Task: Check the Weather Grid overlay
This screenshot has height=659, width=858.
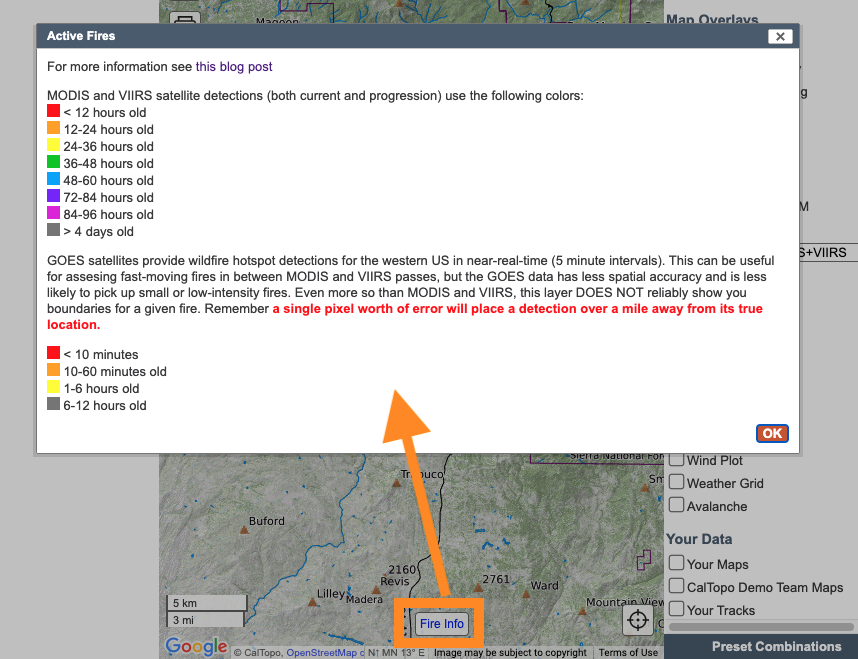Action: [x=676, y=483]
